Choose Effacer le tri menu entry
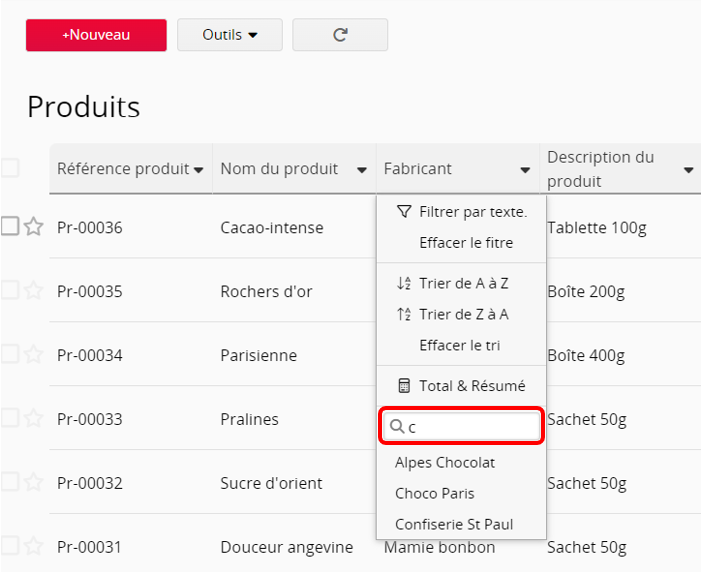This screenshot has height=572, width=705. pyautogui.click(x=460, y=345)
